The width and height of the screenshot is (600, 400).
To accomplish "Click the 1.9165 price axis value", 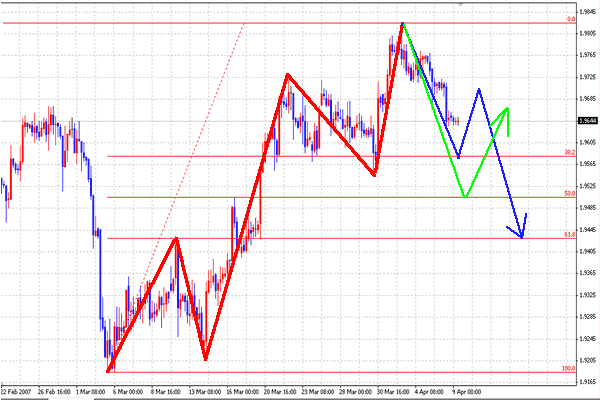I will pyautogui.click(x=588, y=382).
